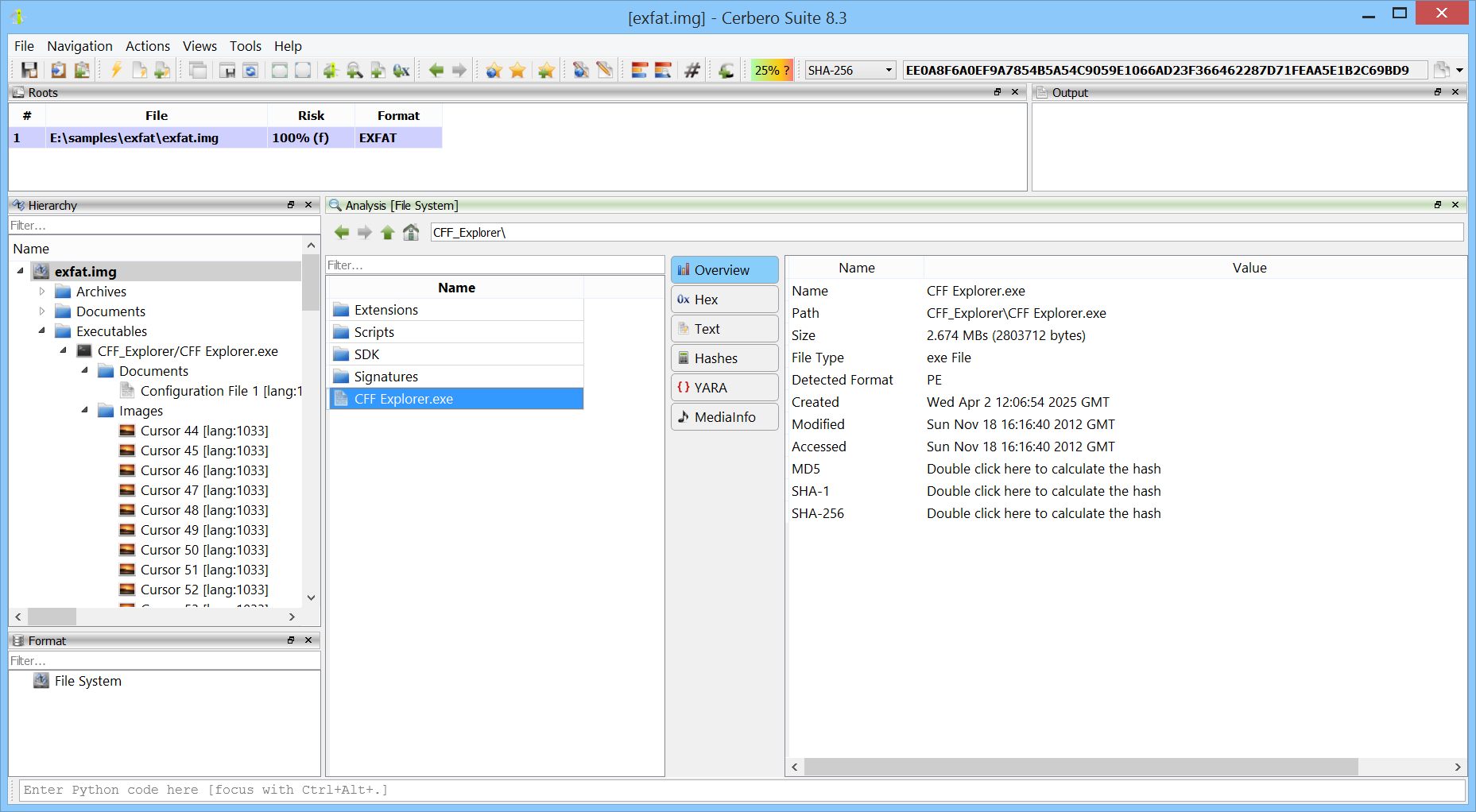Image resolution: width=1476 pixels, height=812 pixels.
Task: Click the green curved arrow toolbar icon
Action: coord(726,70)
